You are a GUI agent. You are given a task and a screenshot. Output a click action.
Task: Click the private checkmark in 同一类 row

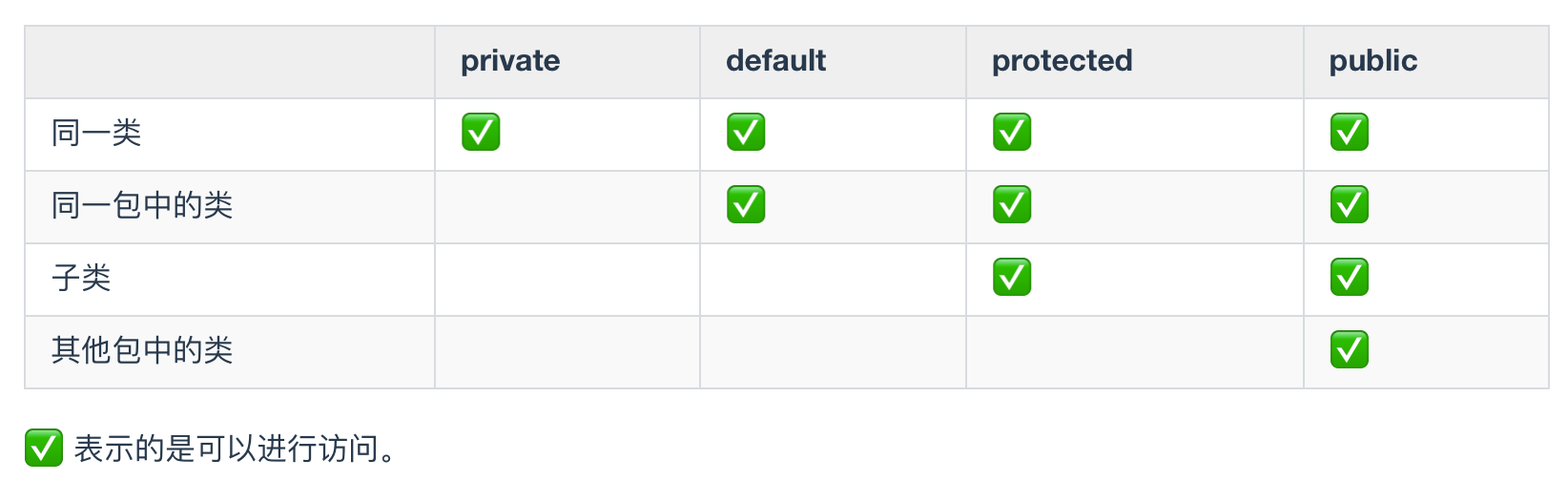(x=481, y=133)
